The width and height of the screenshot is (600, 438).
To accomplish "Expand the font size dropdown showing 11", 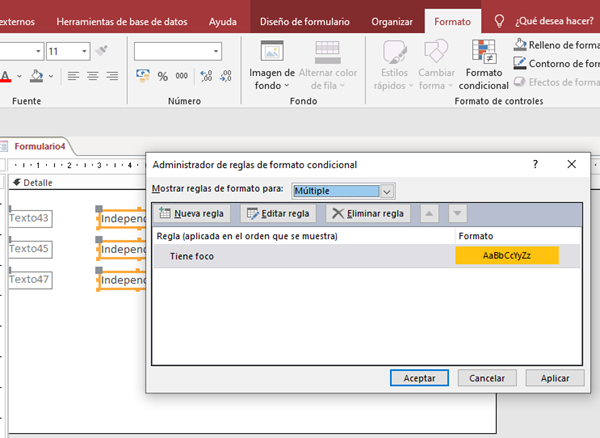I will [83, 51].
